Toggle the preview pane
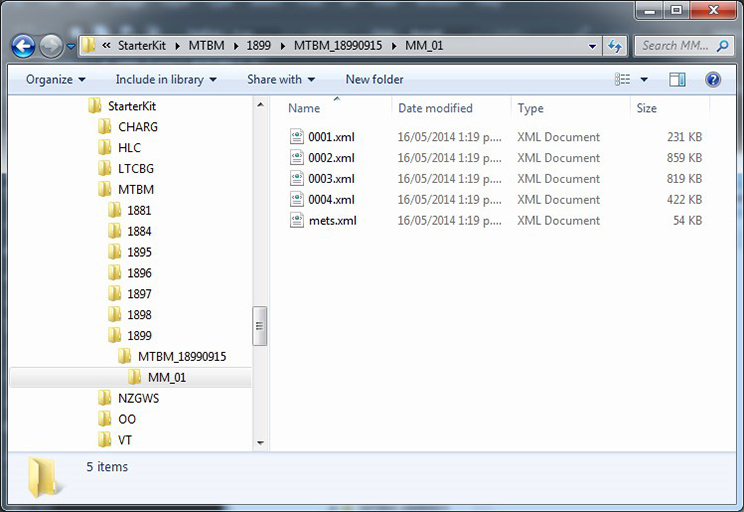 coord(677,79)
